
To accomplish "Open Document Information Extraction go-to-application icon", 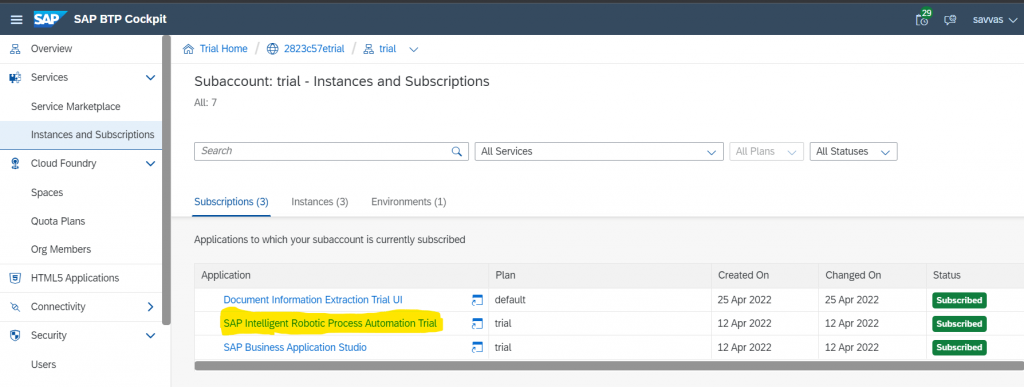I will coord(477,300).
